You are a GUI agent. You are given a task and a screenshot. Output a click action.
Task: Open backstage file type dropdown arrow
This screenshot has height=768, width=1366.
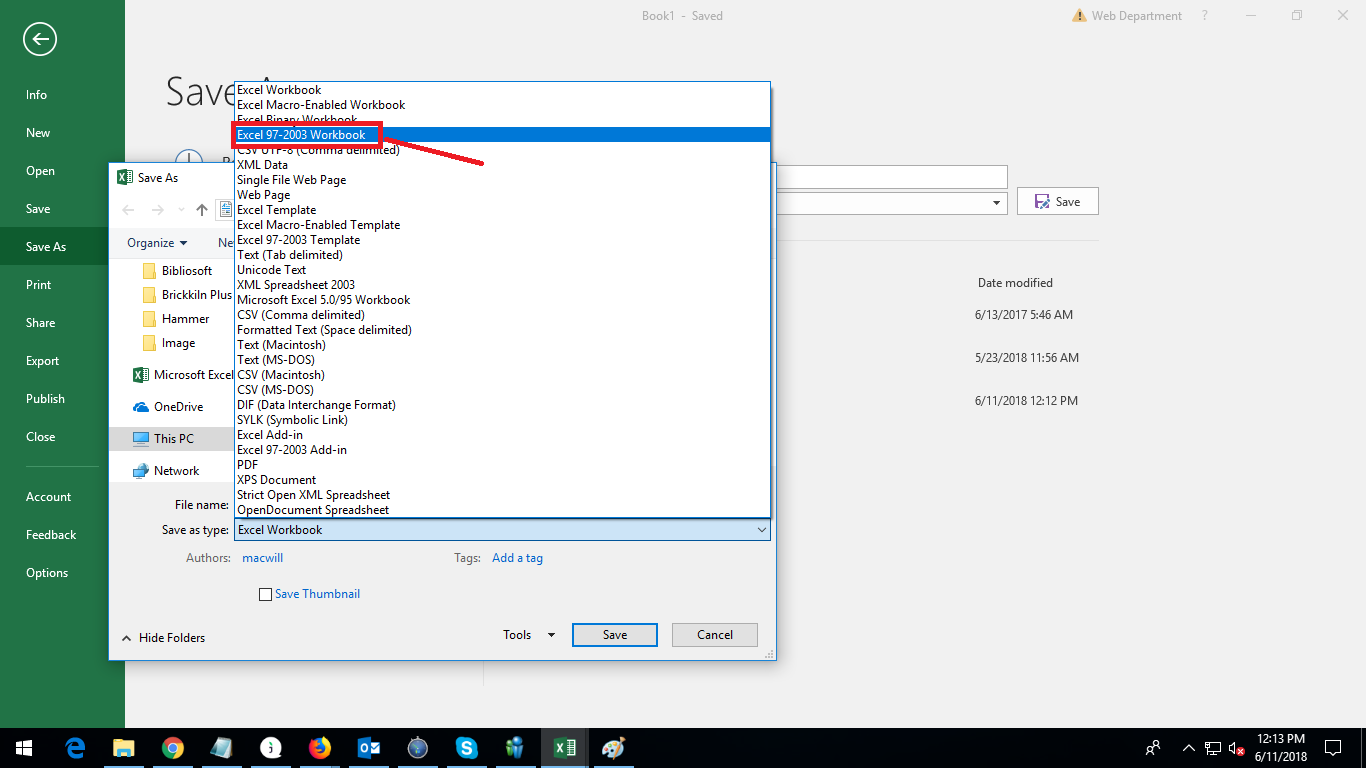point(997,202)
